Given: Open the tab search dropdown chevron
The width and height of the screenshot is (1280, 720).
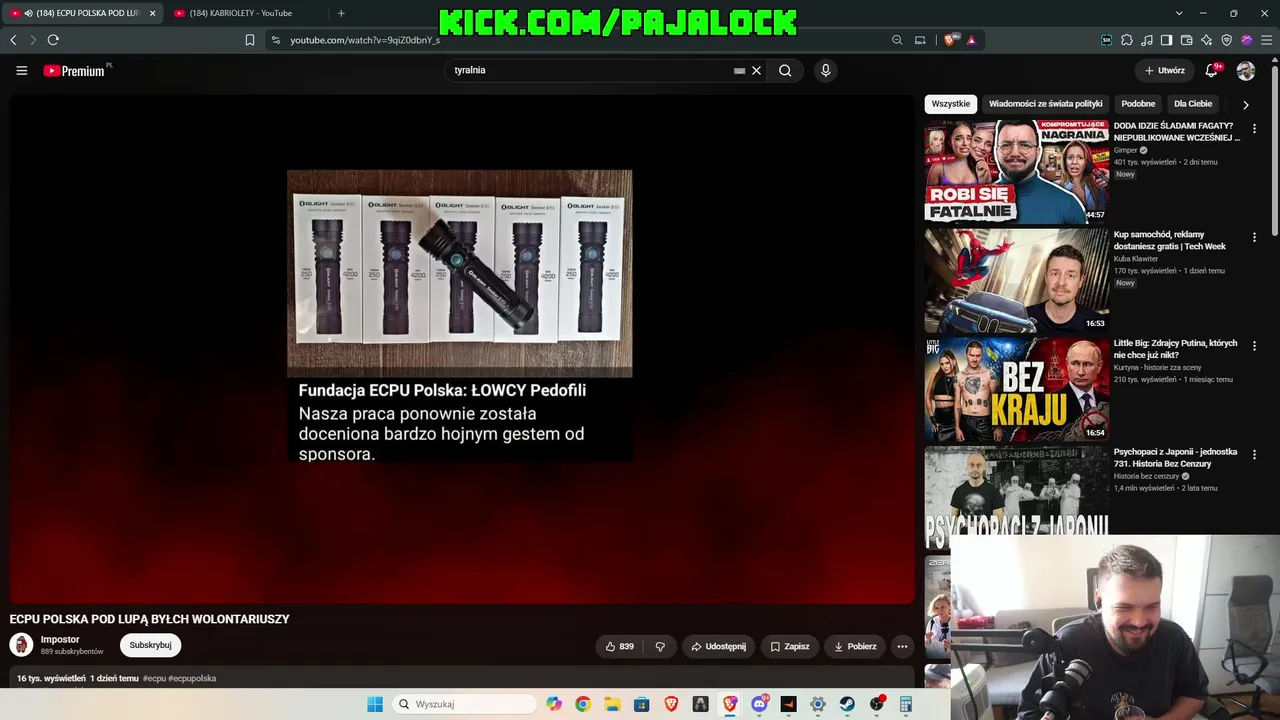Looking at the screenshot, I should pos(1179,13).
